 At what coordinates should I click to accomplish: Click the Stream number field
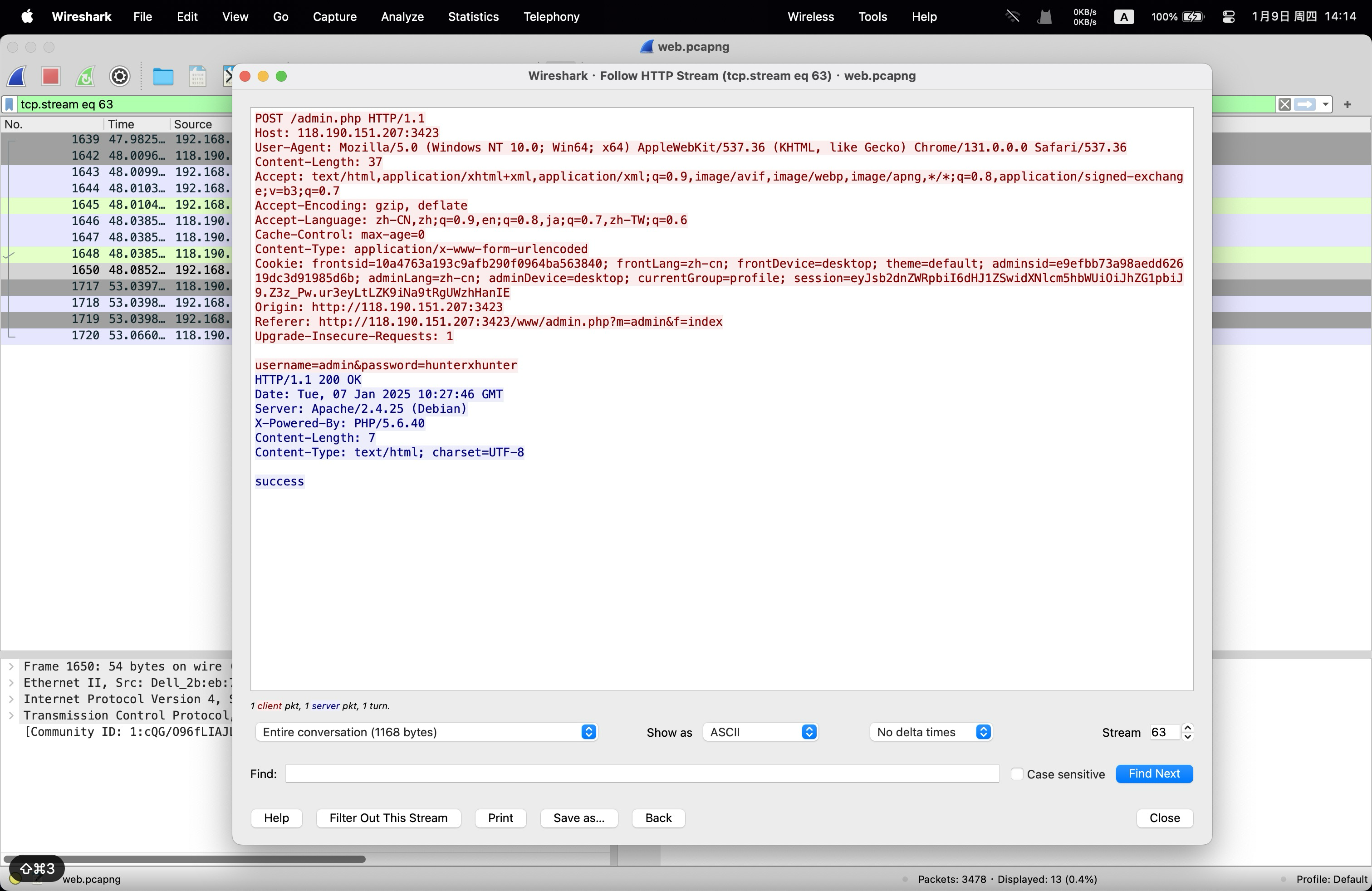pyautogui.click(x=1165, y=732)
